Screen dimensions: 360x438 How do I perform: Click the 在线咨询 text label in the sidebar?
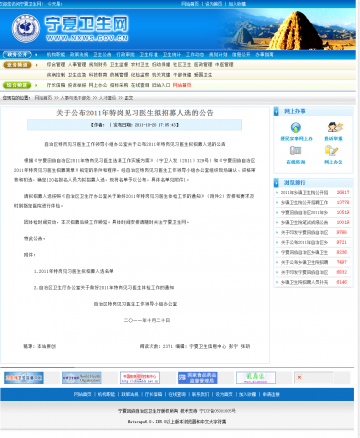tap(296, 162)
